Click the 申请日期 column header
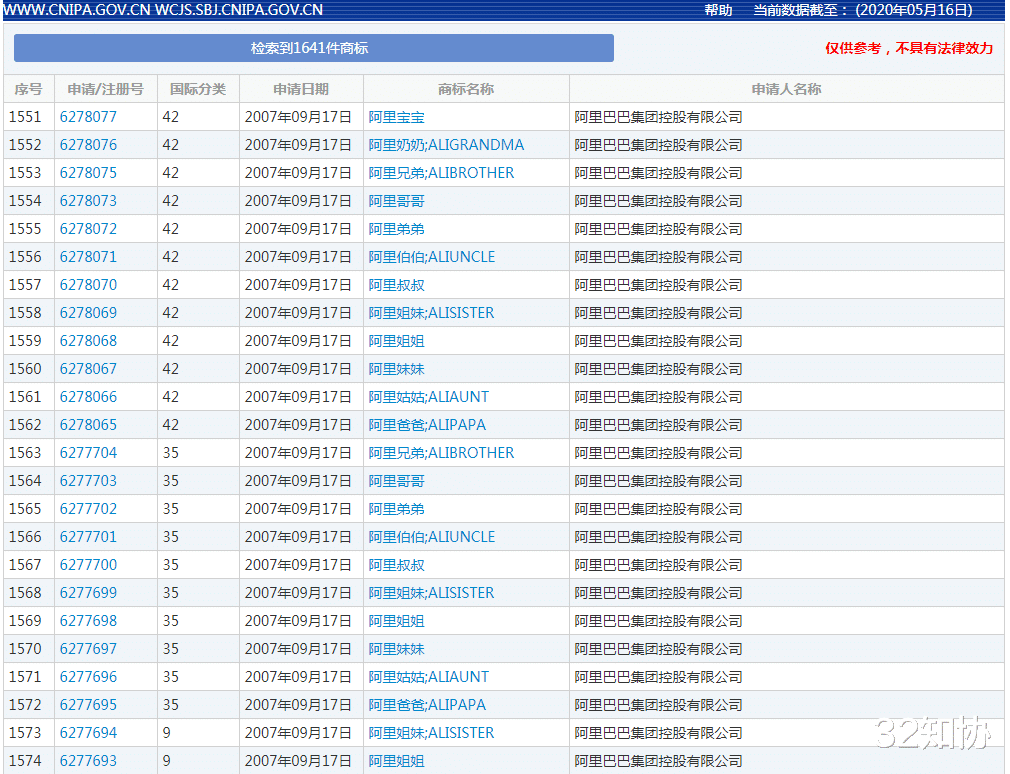 point(301,89)
